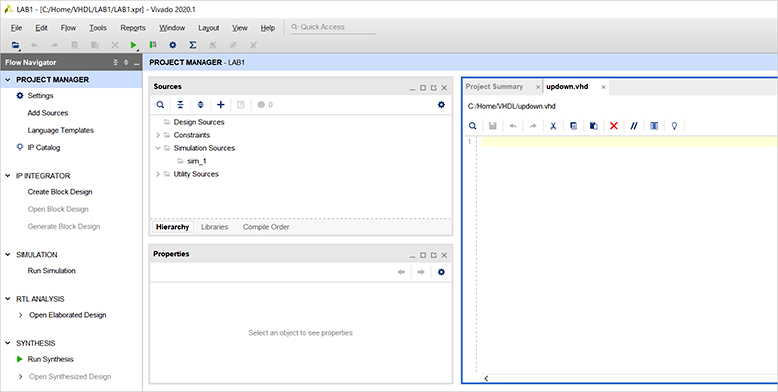Click the Program Device green-arrow icon

click(153, 45)
